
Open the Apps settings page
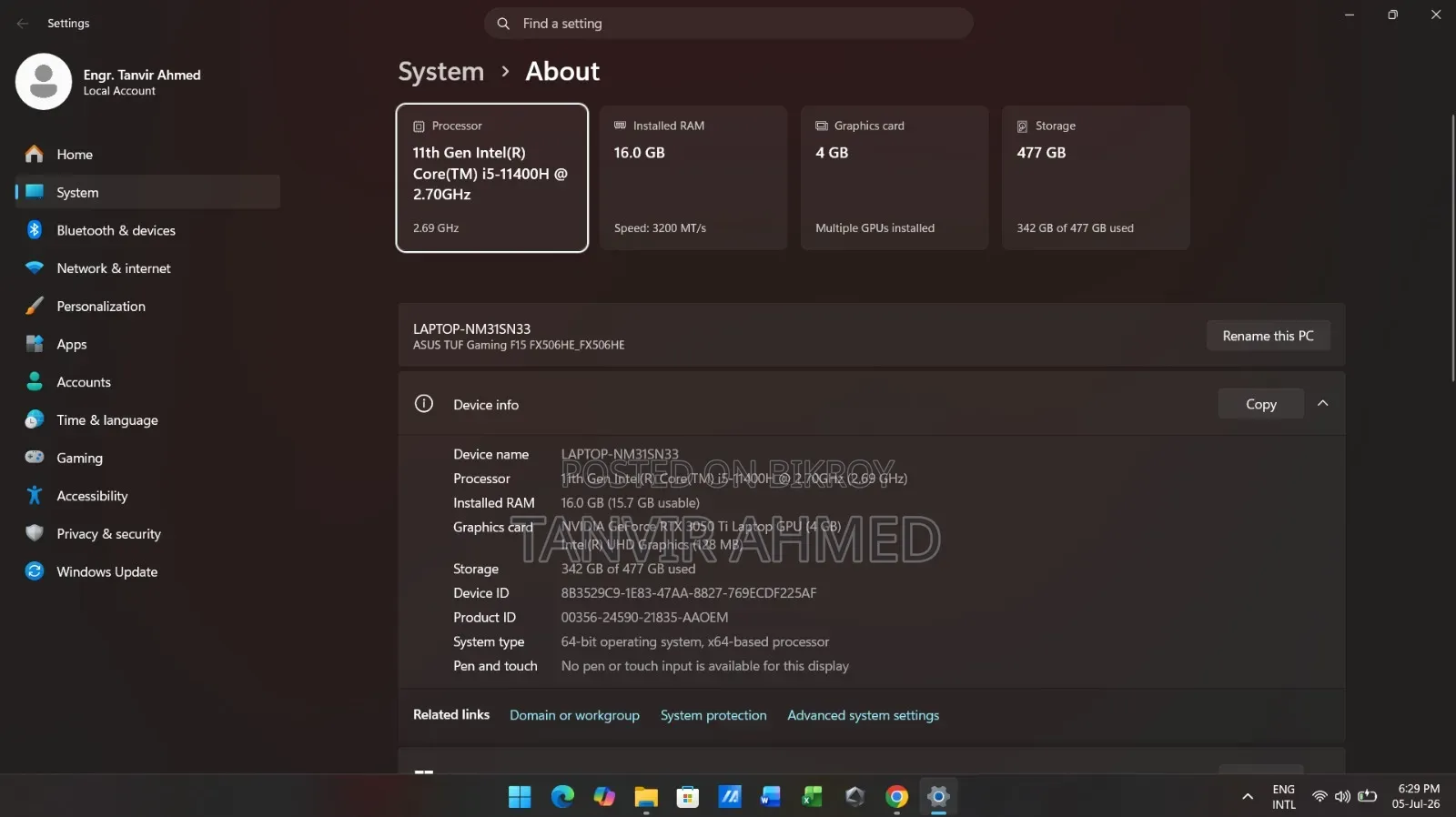click(x=148, y=344)
